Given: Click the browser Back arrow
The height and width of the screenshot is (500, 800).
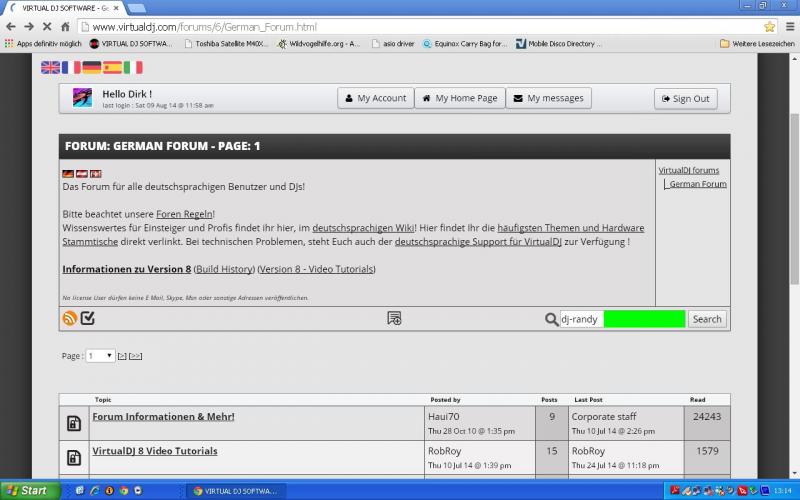Looking at the screenshot, I should (11, 27).
